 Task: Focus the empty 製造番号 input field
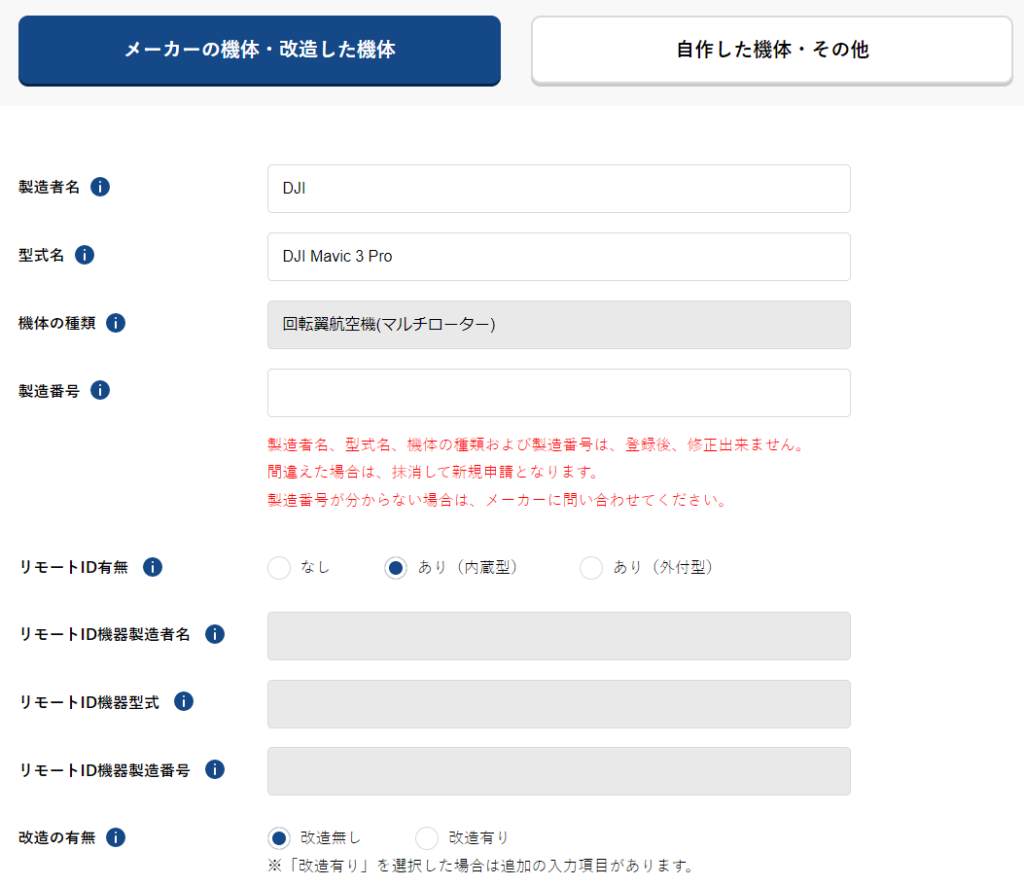click(558, 393)
